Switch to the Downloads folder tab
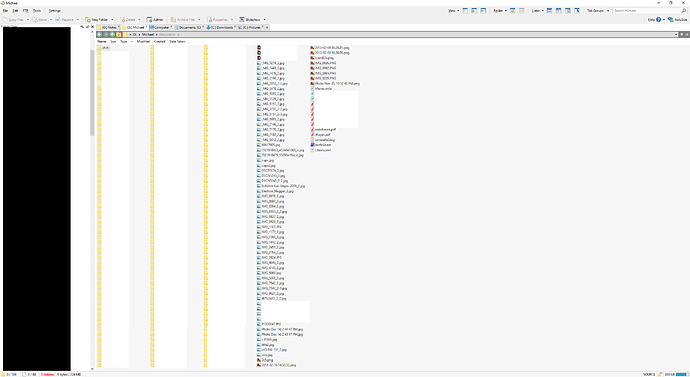Viewport: 690px width, 377px height. point(221,27)
